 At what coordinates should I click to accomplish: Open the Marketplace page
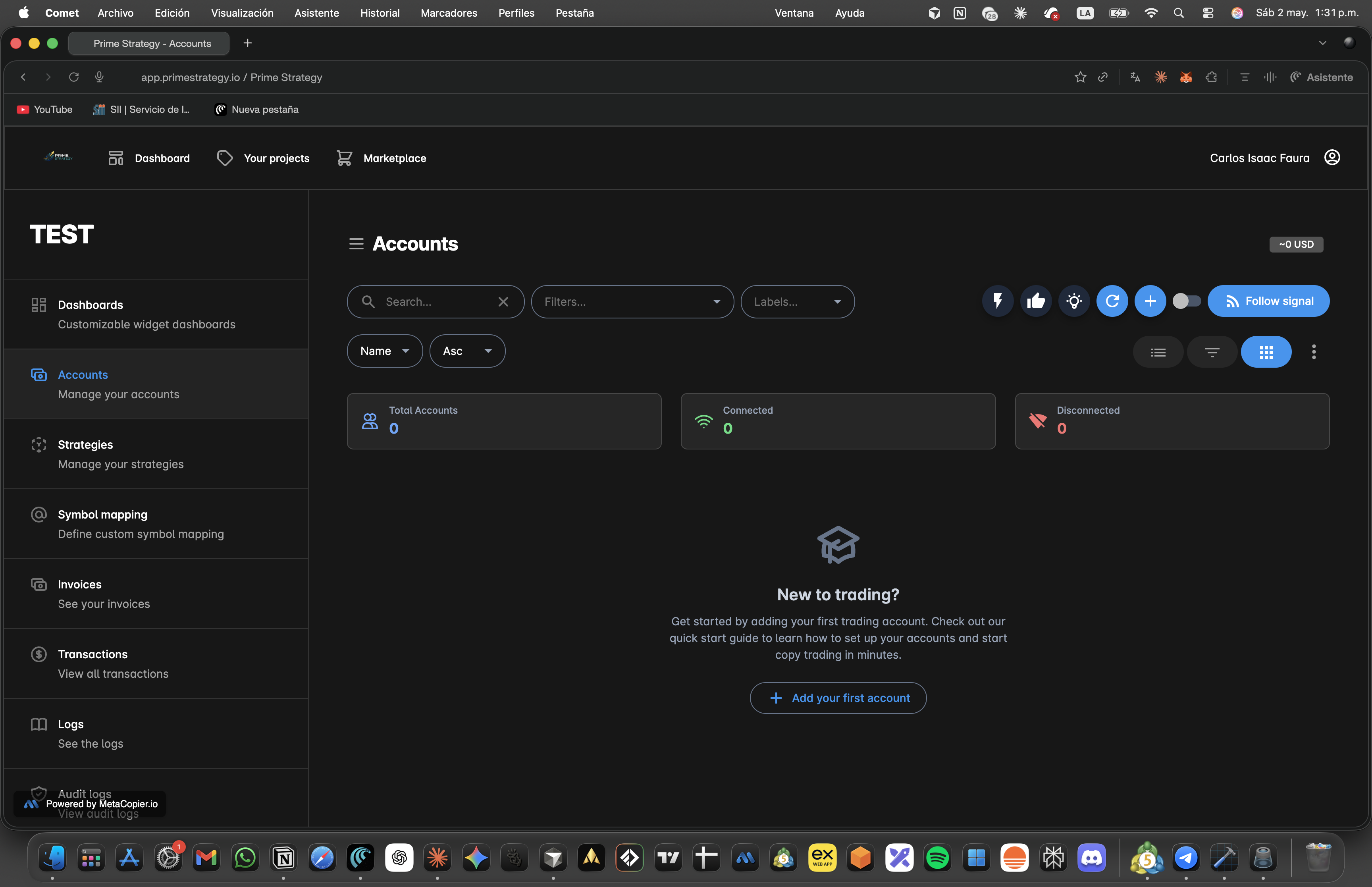[381, 158]
